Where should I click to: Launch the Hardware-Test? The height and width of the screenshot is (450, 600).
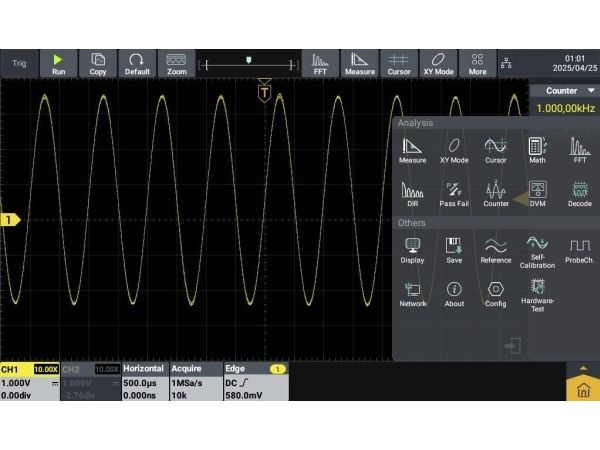tap(537, 296)
